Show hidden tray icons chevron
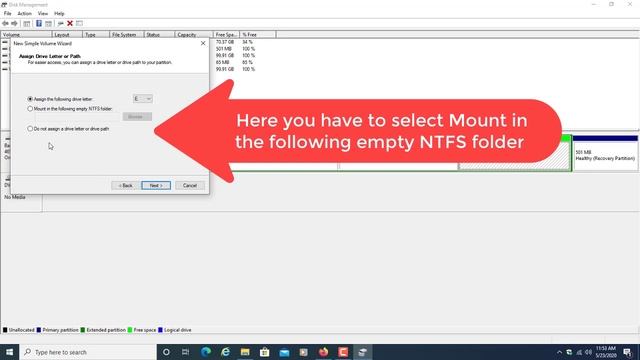Viewport: 640px width, 360px height. [x=559, y=352]
